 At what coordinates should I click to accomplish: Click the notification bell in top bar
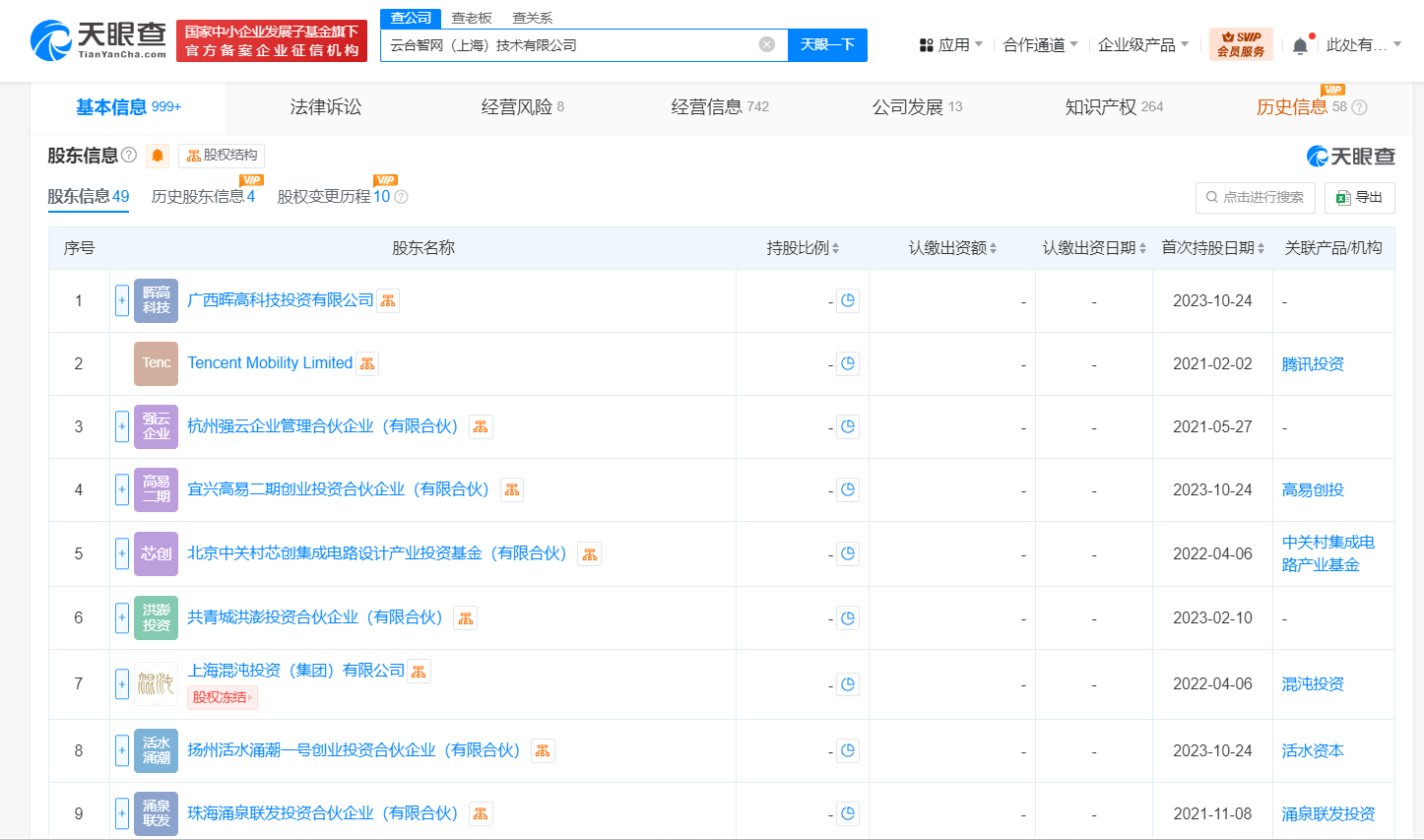[1300, 45]
